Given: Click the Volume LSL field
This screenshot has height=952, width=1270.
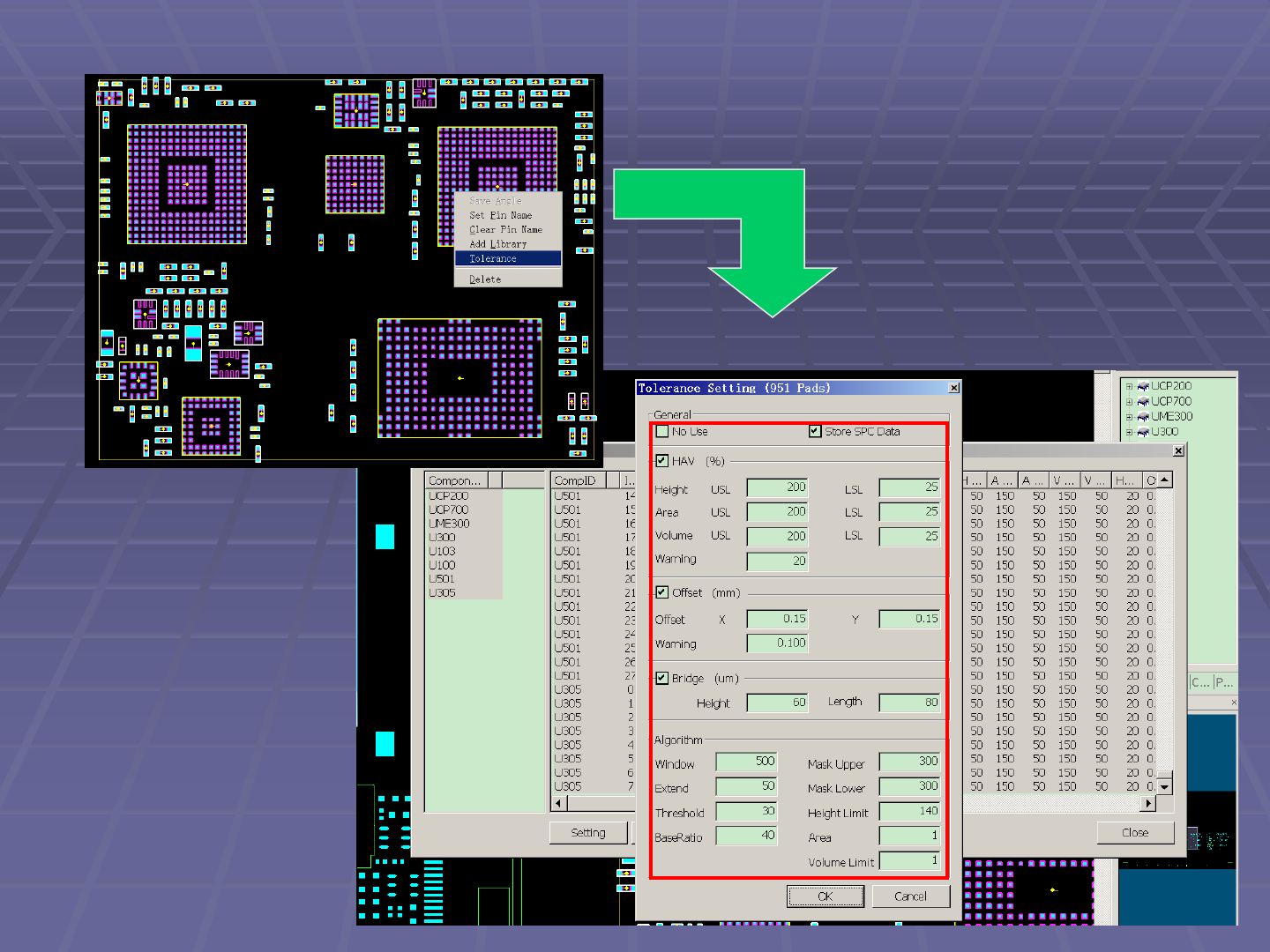Looking at the screenshot, I should tap(910, 537).
